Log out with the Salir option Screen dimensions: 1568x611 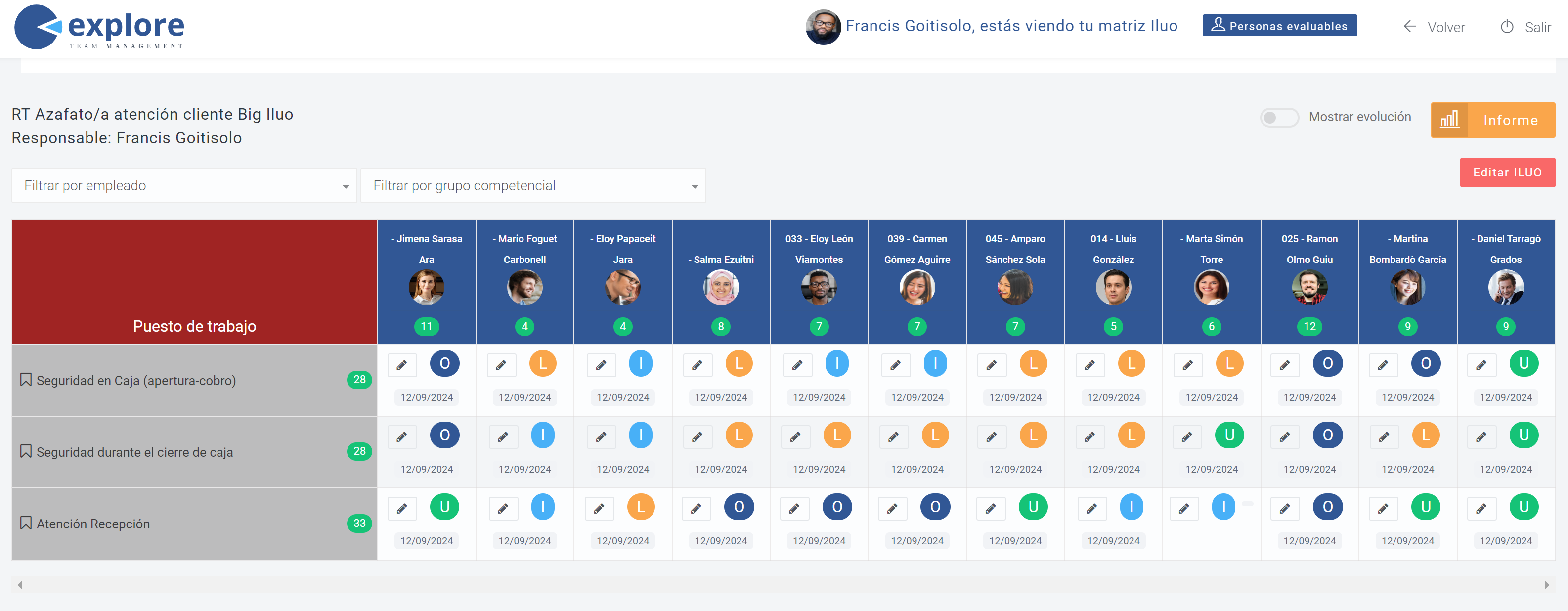pos(1526,27)
